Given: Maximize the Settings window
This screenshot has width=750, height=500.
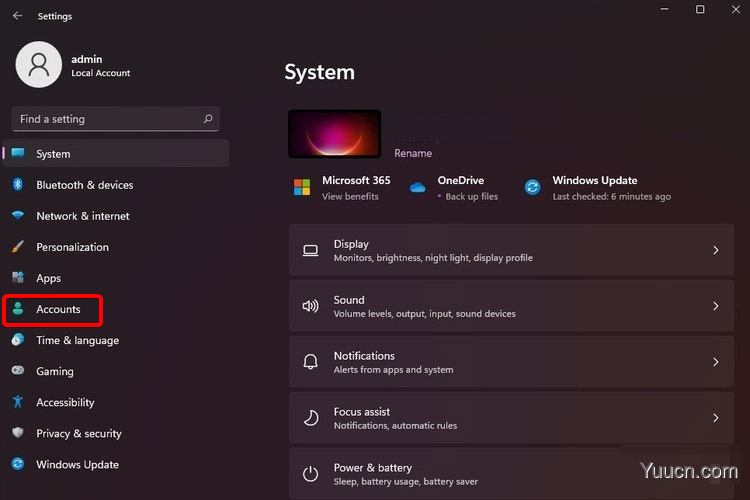Looking at the screenshot, I should click(700, 10).
